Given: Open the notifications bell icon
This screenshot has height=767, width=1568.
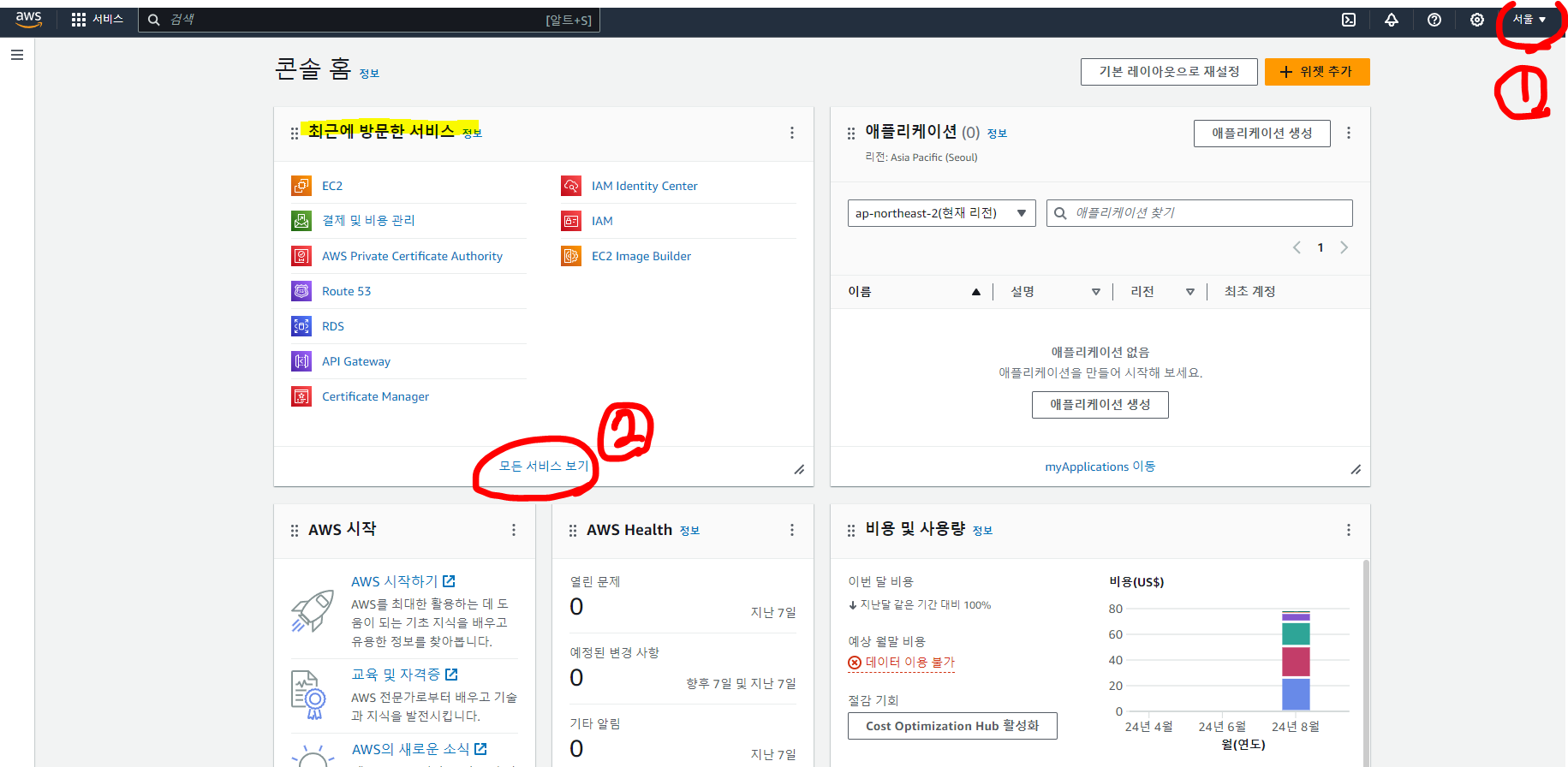Looking at the screenshot, I should click(1392, 20).
